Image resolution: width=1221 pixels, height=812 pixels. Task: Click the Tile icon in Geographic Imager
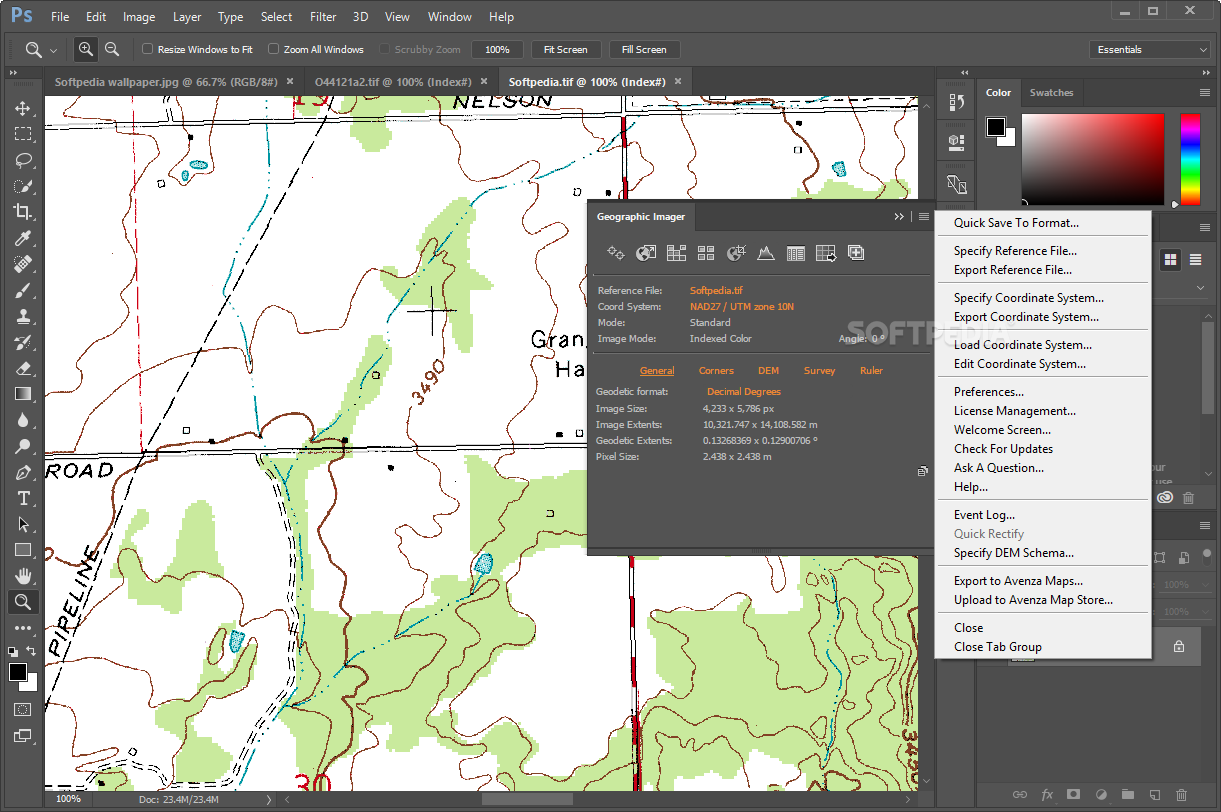coord(706,253)
